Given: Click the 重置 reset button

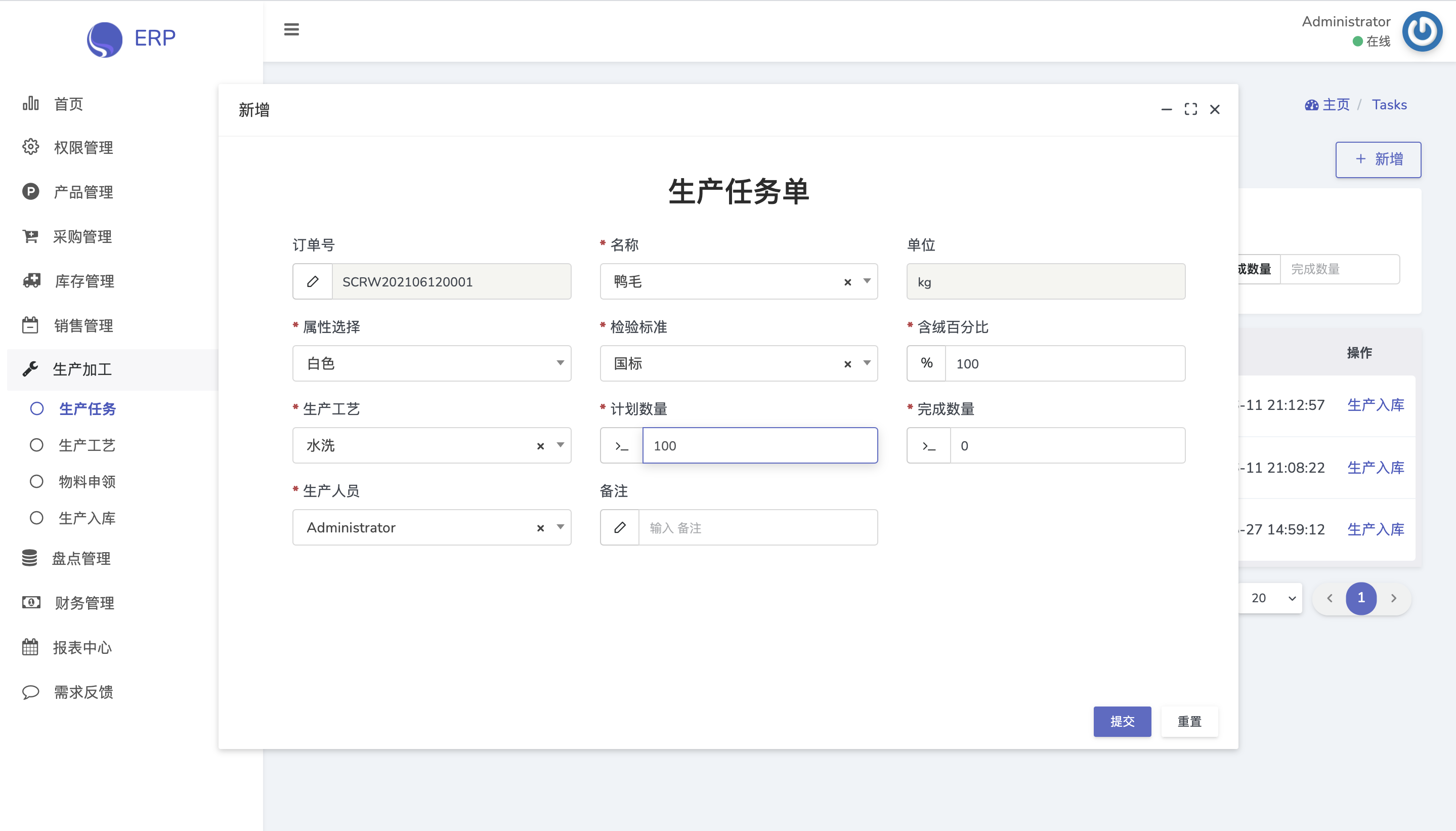Looking at the screenshot, I should pos(1189,721).
